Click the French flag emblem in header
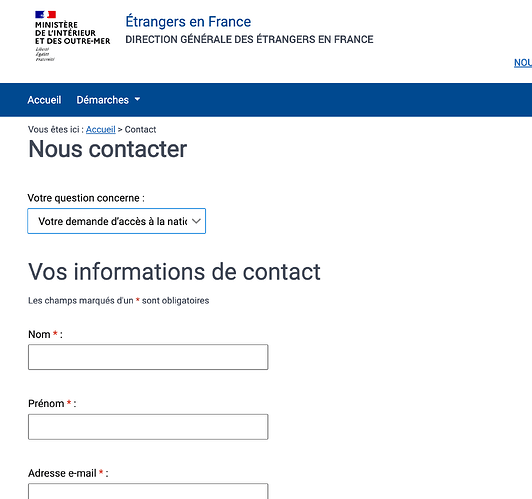Image resolution: width=532 pixels, height=499 pixels. tap(45, 14)
